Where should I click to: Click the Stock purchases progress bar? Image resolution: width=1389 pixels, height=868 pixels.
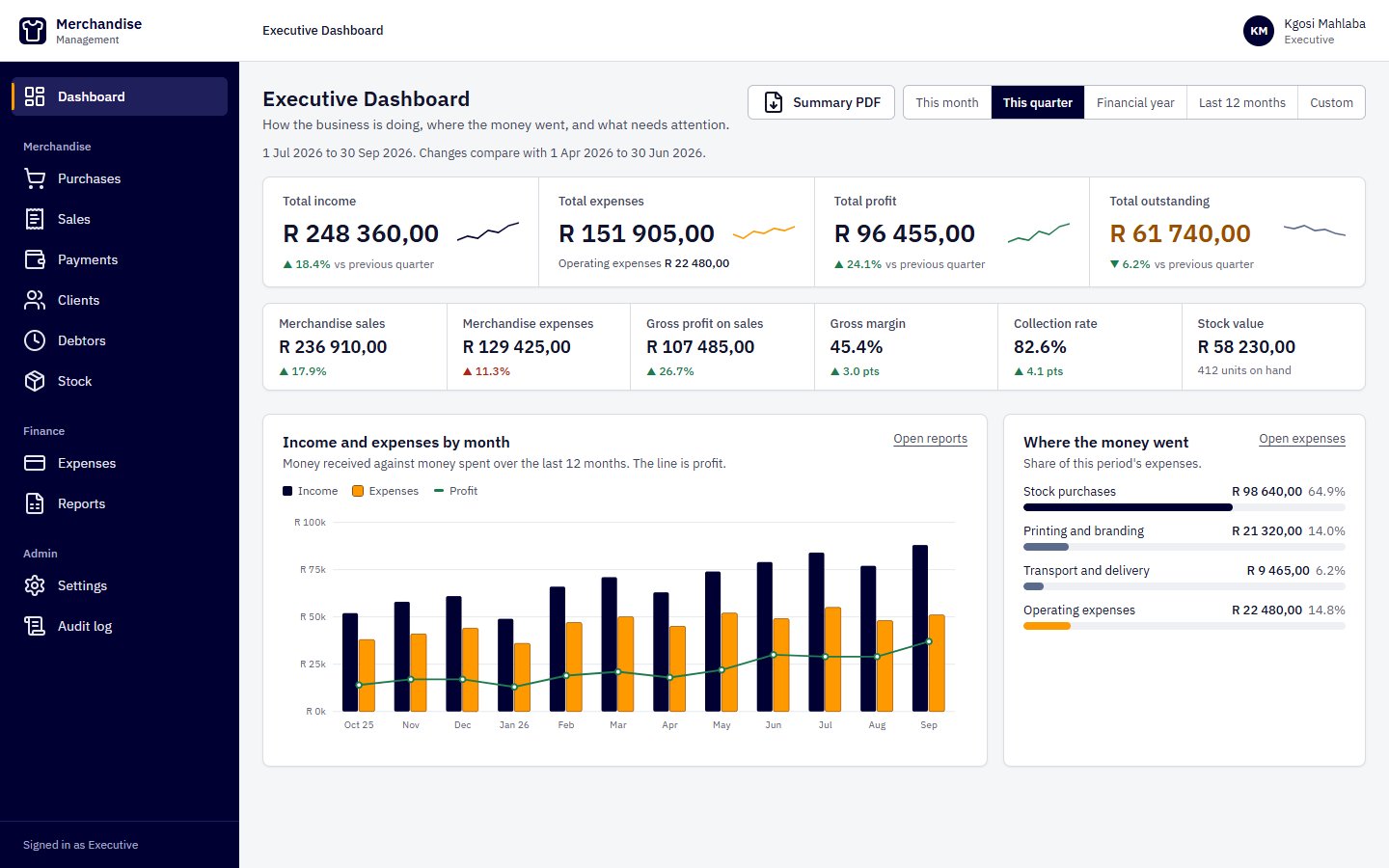(1185, 507)
